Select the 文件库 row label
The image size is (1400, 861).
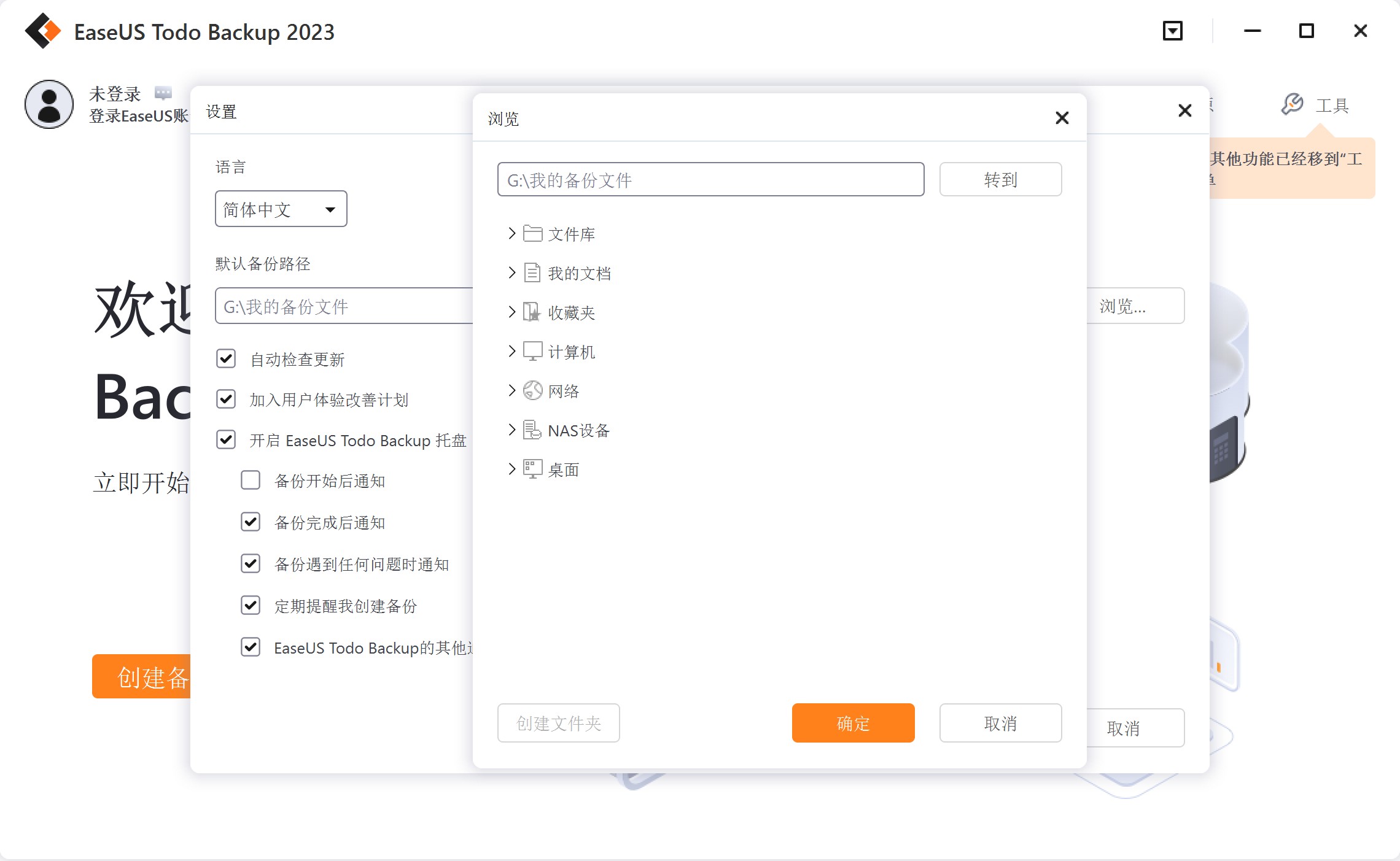point(572,234)
